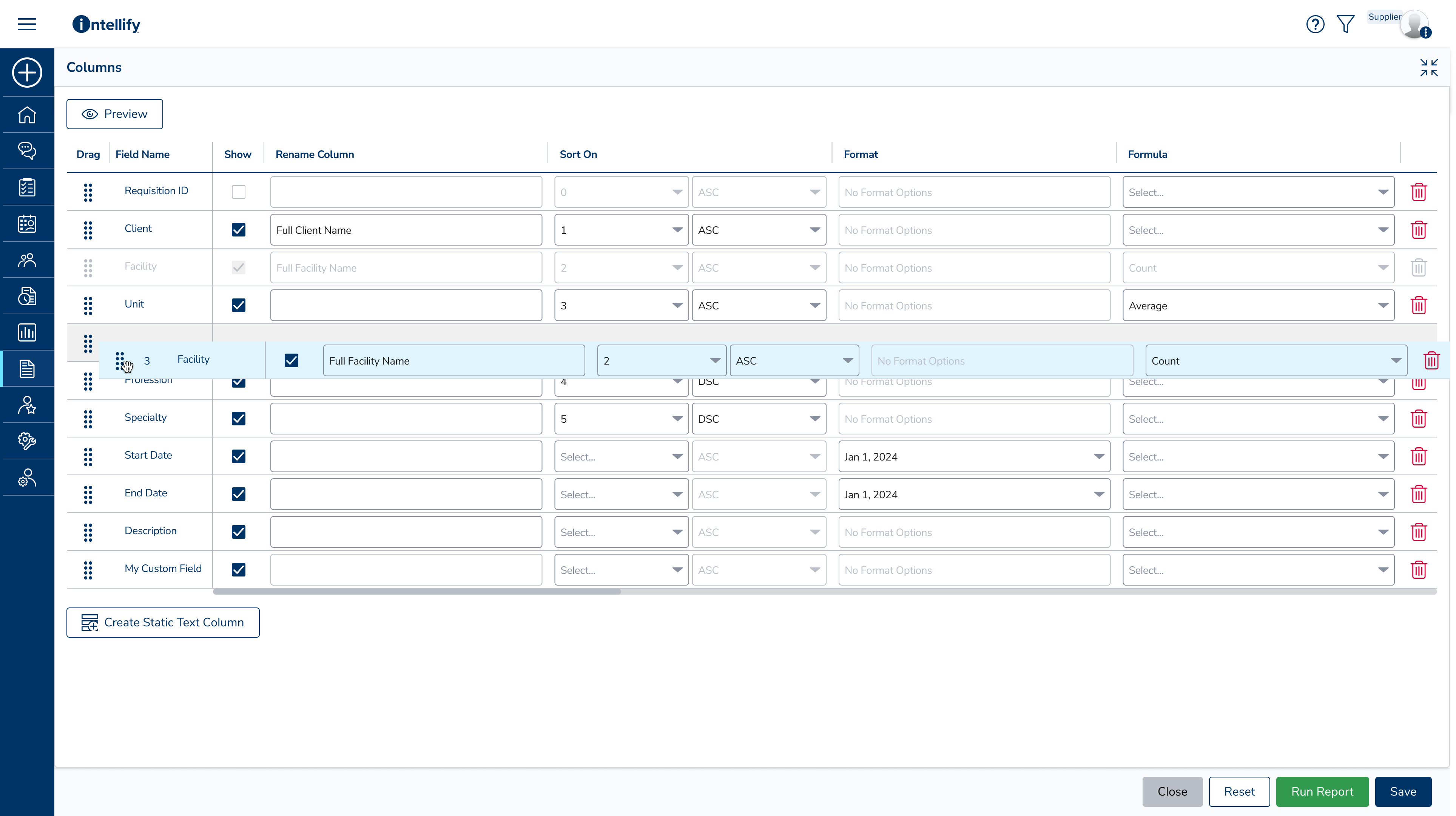The width and height of the screenshot is (1456, 816).
Task: Select the home icon in the sidebar
Action: click(26, 115)
